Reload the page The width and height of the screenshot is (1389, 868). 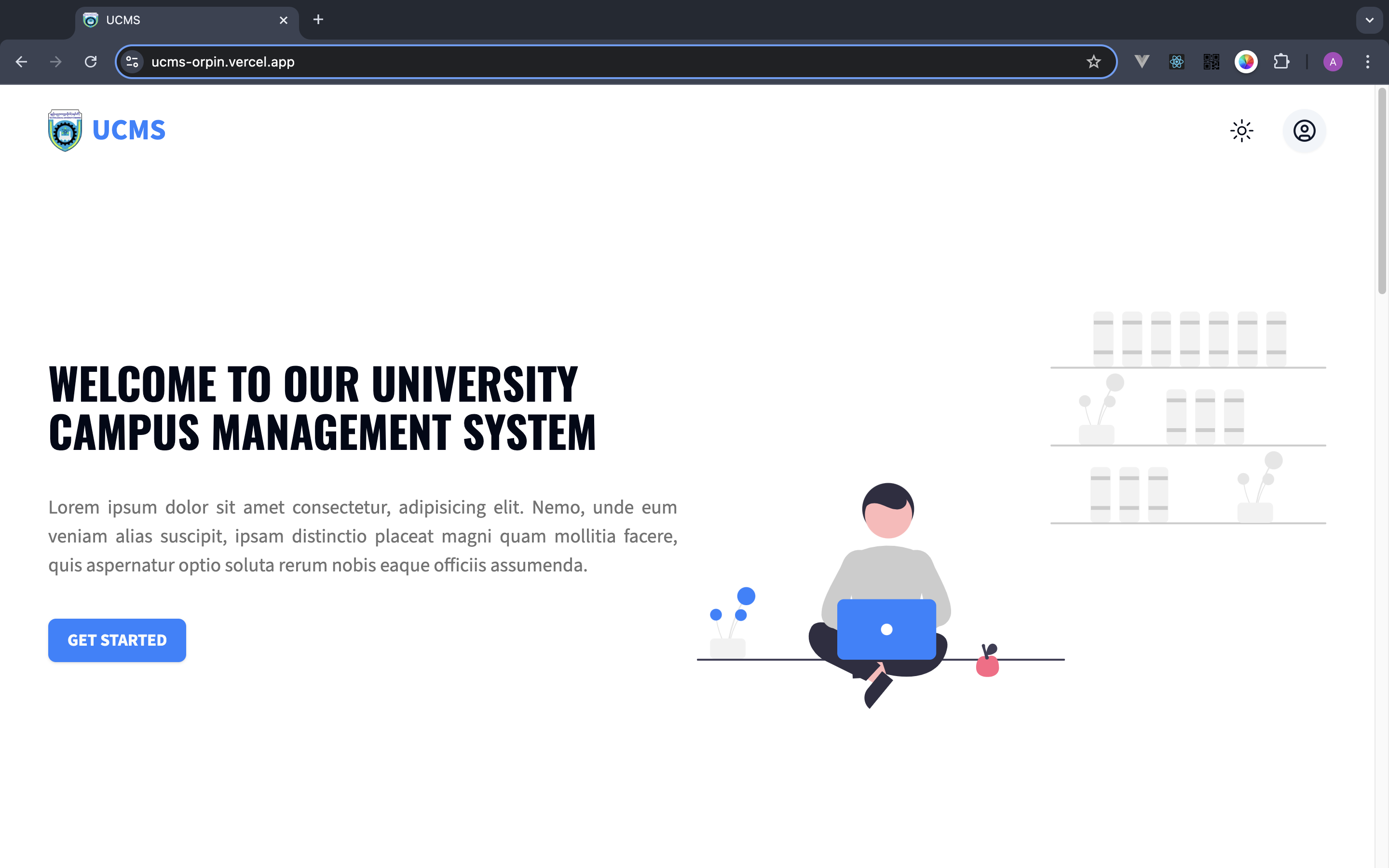pyautogui.click(x=91, y=61)
